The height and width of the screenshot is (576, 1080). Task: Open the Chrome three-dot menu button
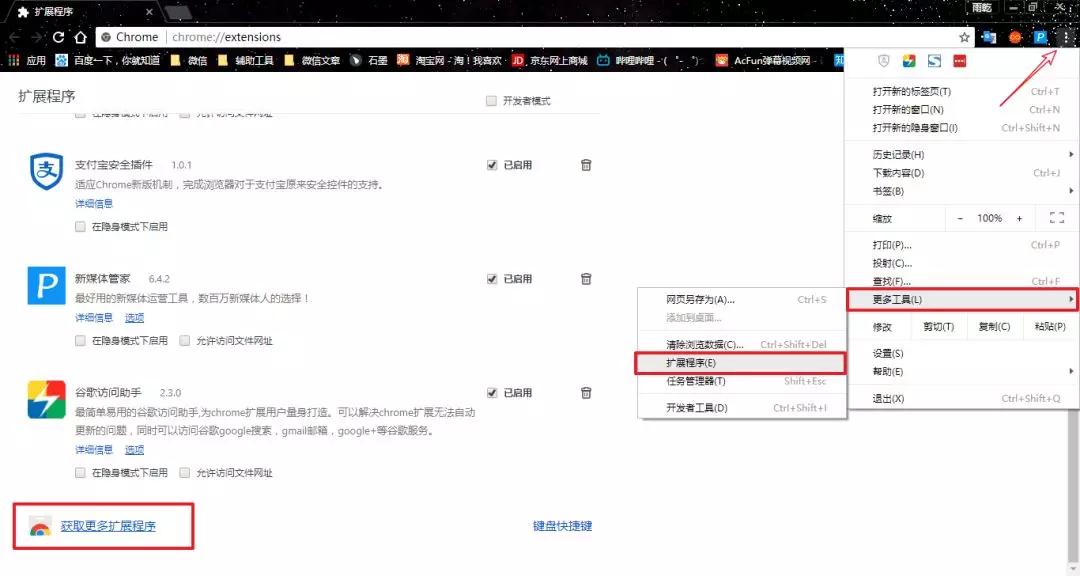pyautogui.click(x=1066, y=37)
